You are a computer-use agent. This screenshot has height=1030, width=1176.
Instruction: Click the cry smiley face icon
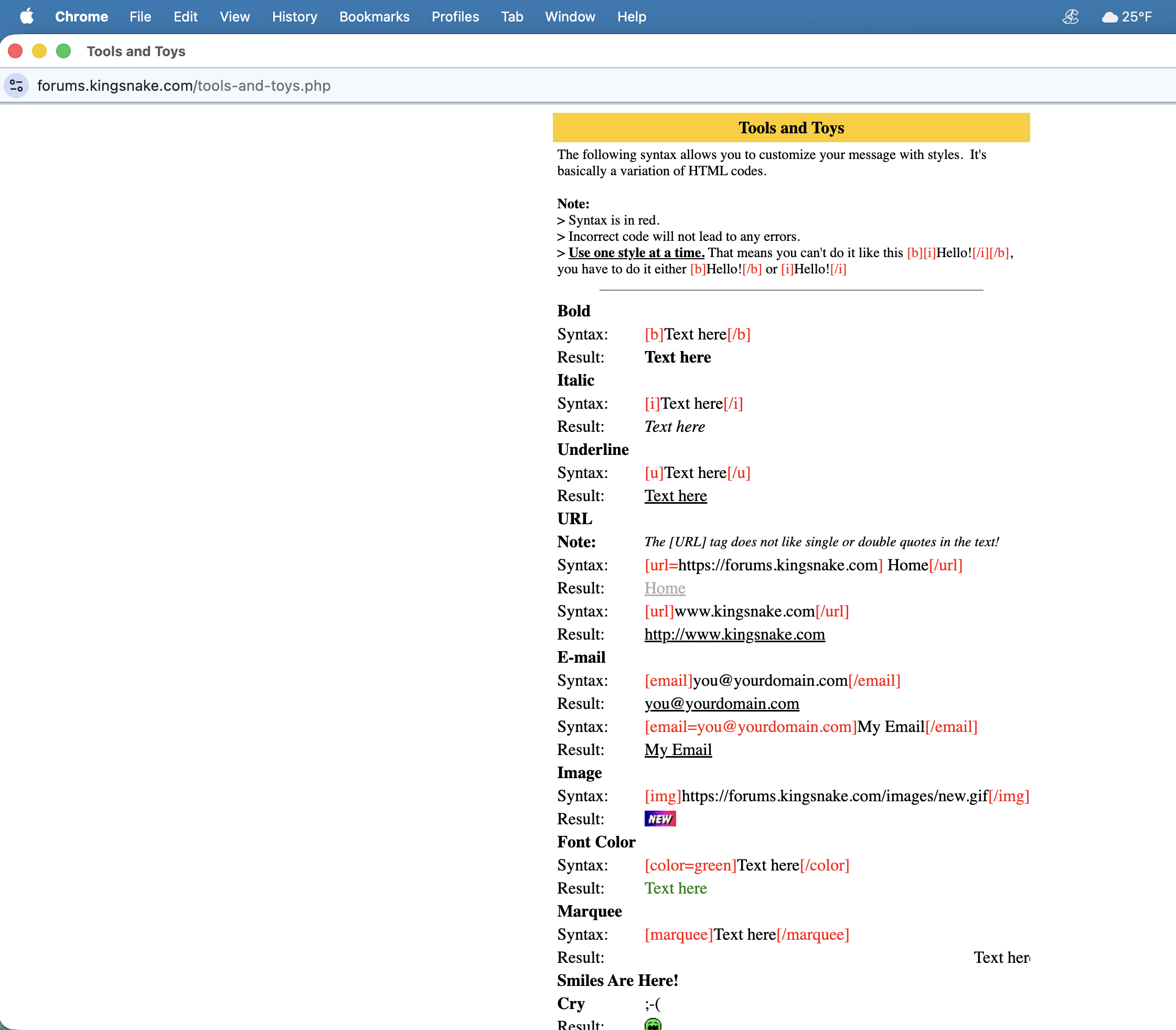[x=653, y=1024]
